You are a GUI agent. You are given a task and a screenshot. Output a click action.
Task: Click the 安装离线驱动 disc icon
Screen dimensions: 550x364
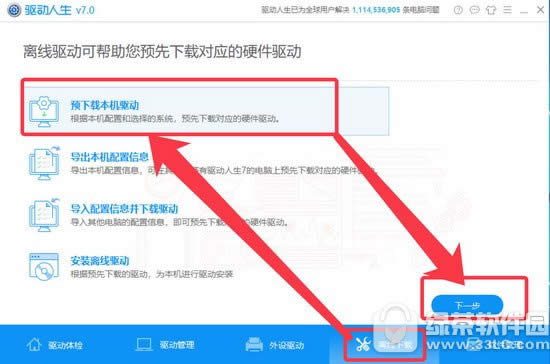[44, 267]
